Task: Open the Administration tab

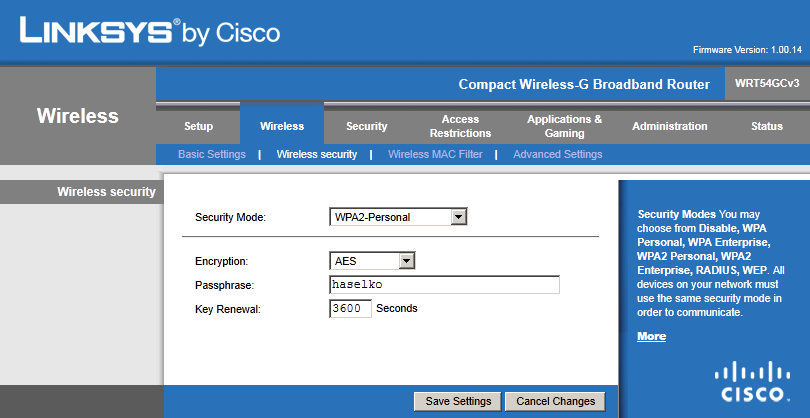Action: [x=669, y=126]
